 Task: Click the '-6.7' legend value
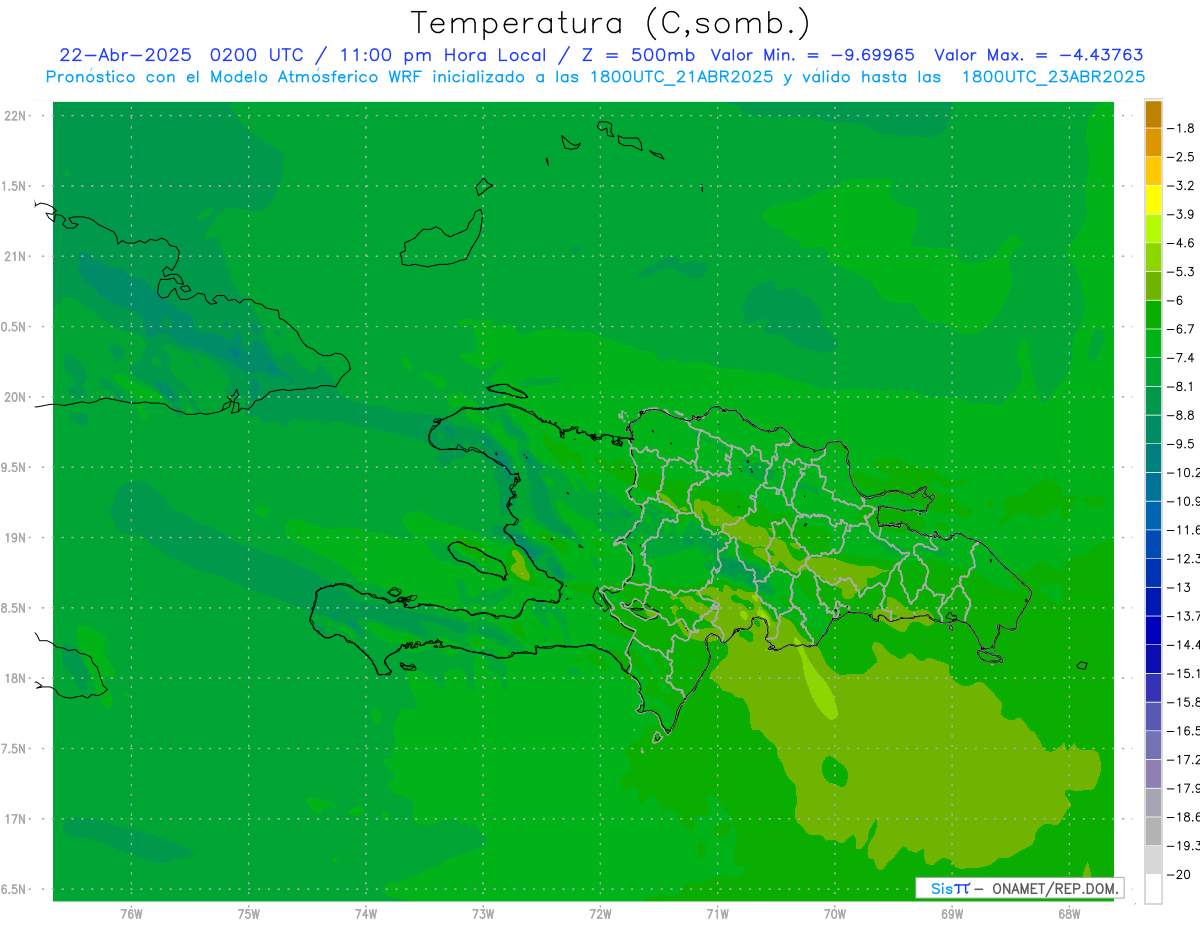(1182, 329)
